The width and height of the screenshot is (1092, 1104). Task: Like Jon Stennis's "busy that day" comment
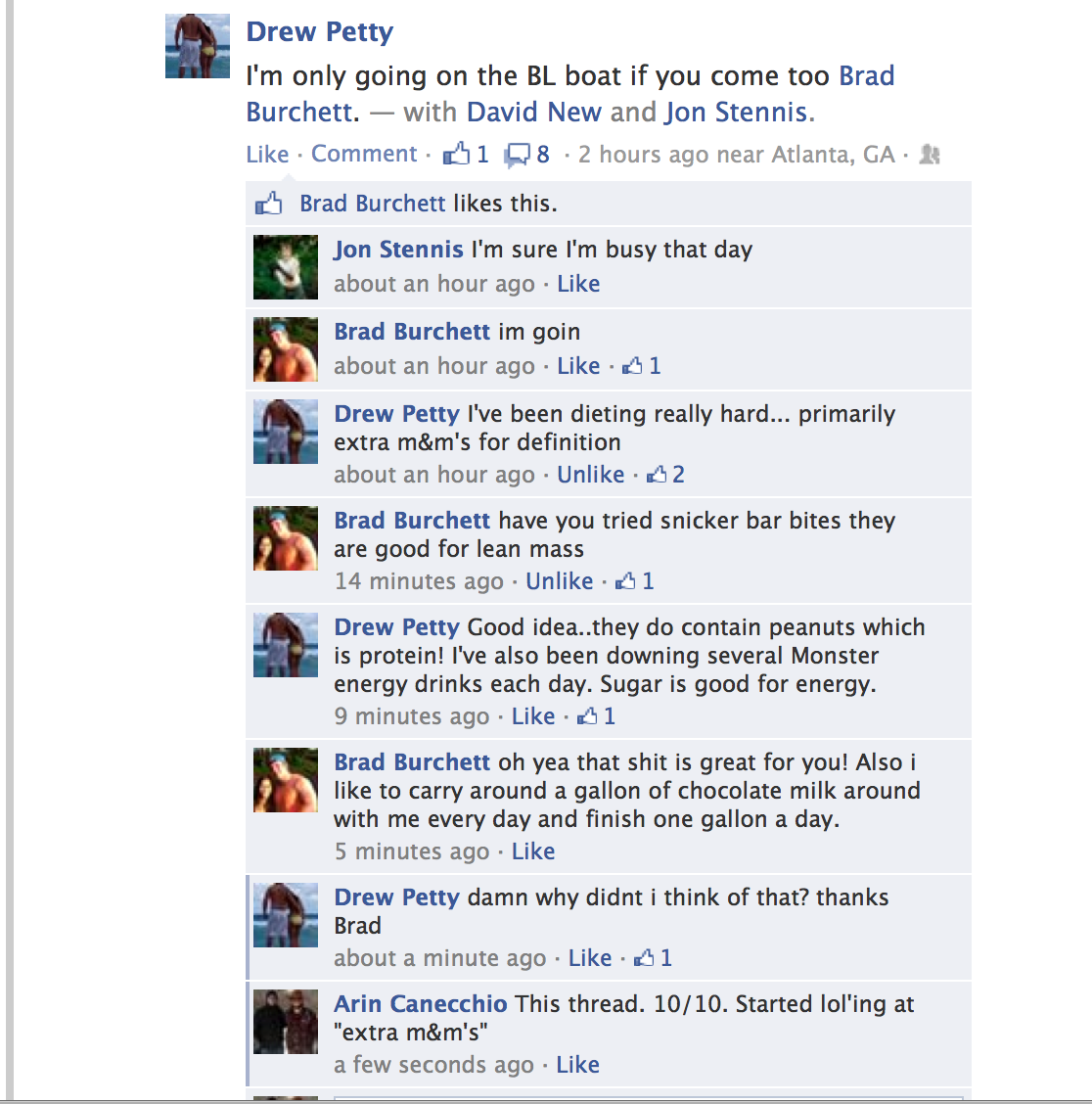pos(578,283)
